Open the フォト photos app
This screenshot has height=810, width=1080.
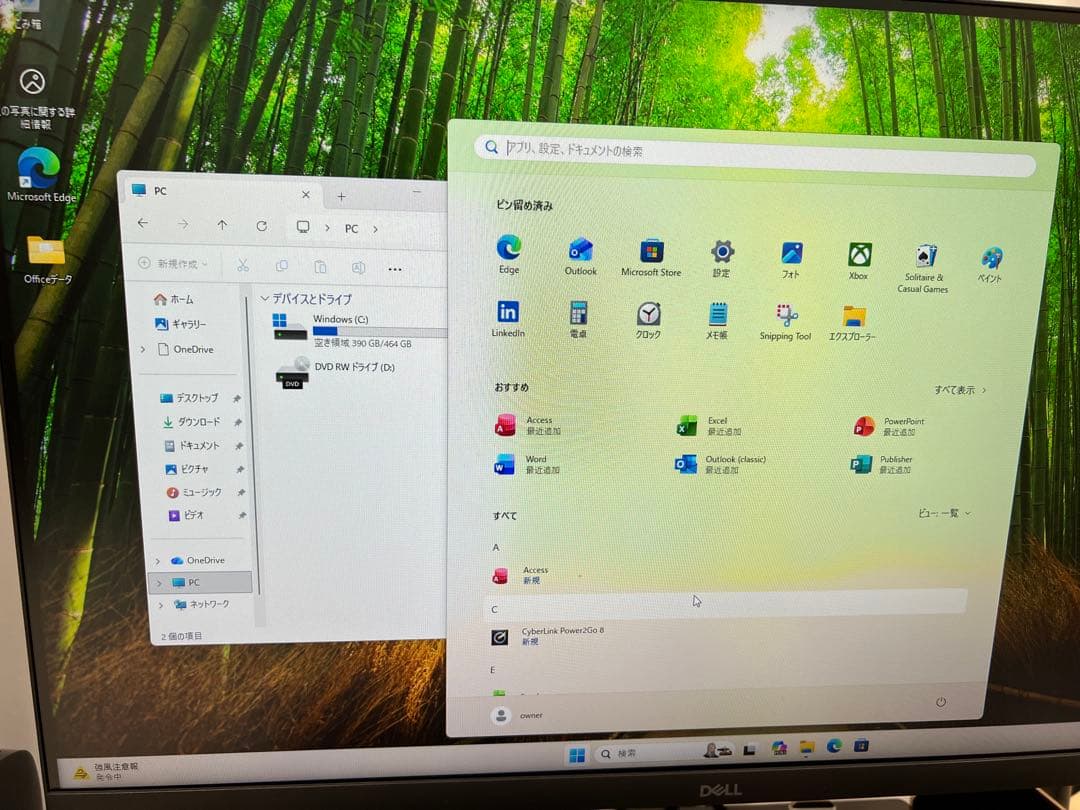[x=791, y=260]
